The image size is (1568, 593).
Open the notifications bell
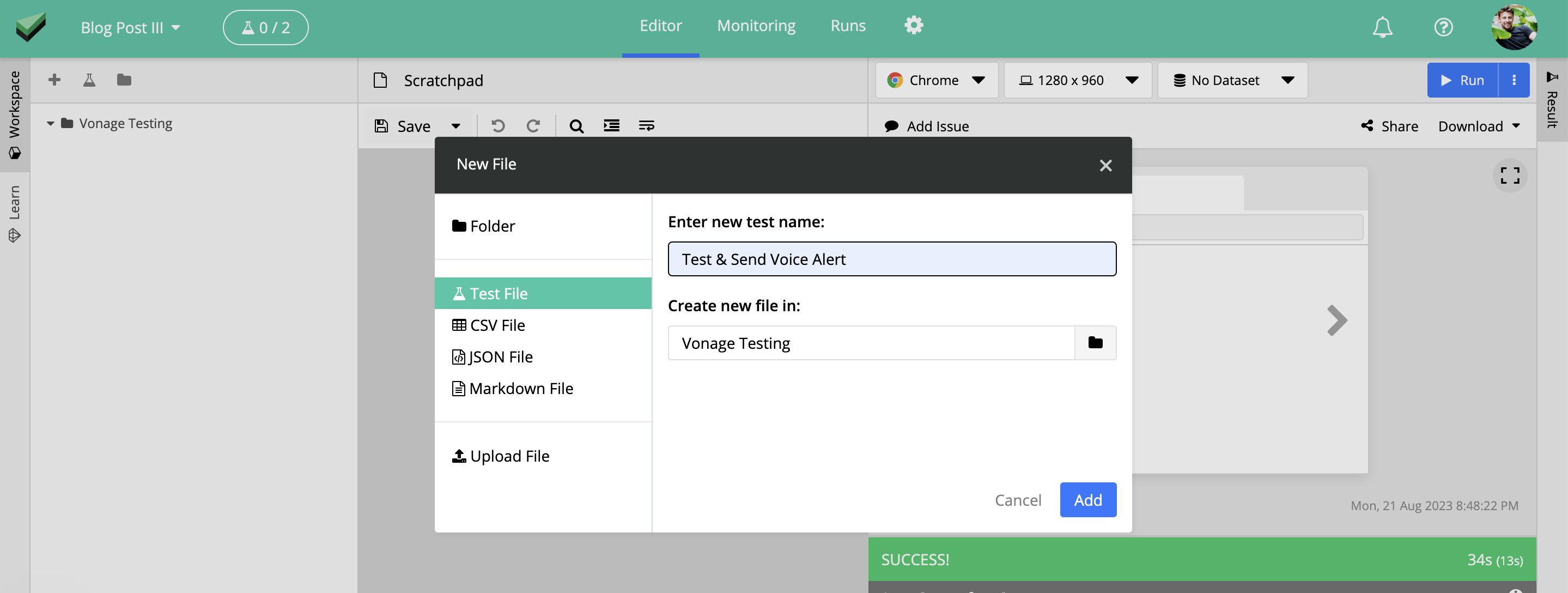(1382, 27)
